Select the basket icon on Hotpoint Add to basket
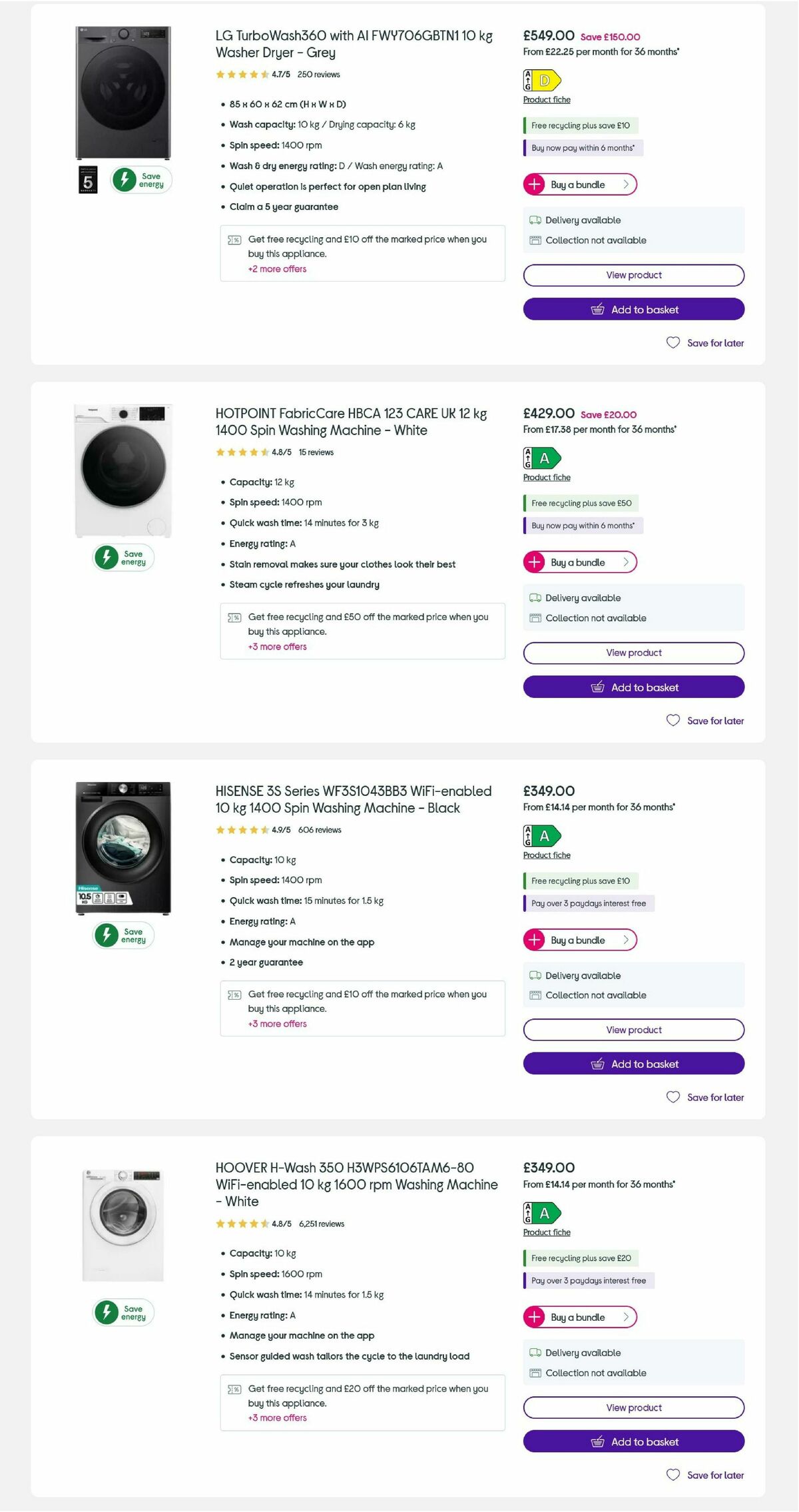This screenshot has height=1512, width=799. (x=599, y=687)
